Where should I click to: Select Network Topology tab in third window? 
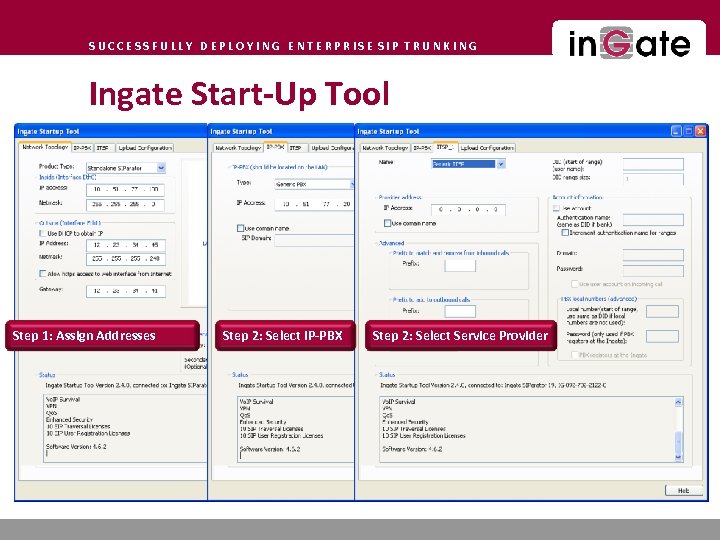pyautogui.click(x=385, y=148)
